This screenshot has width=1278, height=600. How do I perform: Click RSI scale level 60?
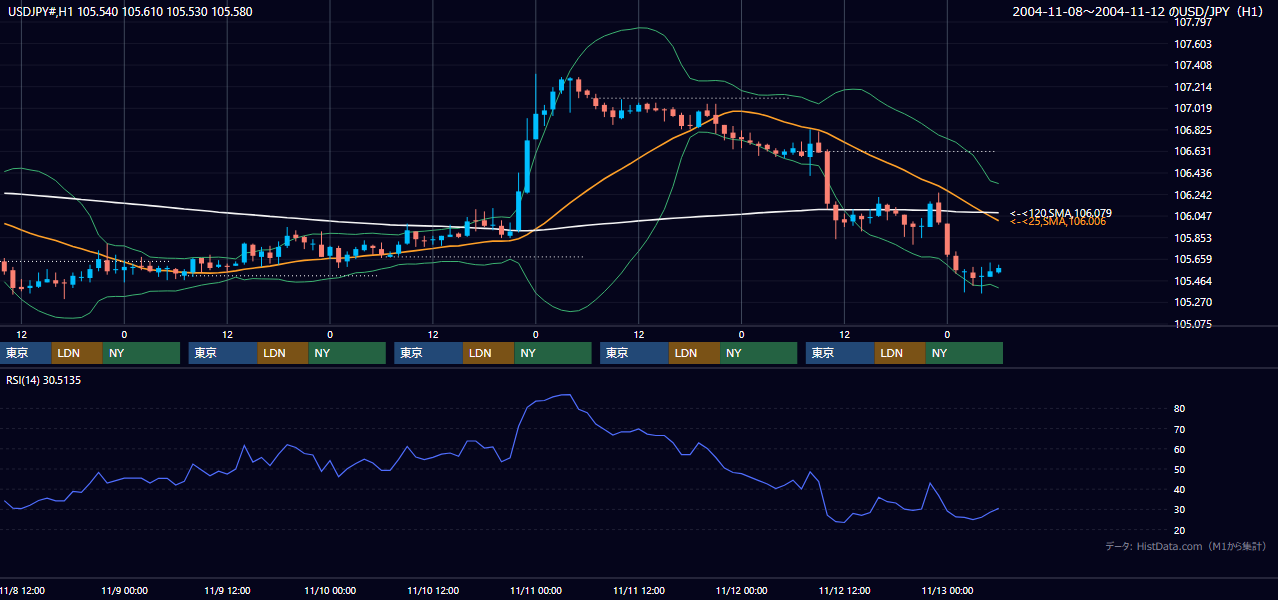click(1180, 449)
